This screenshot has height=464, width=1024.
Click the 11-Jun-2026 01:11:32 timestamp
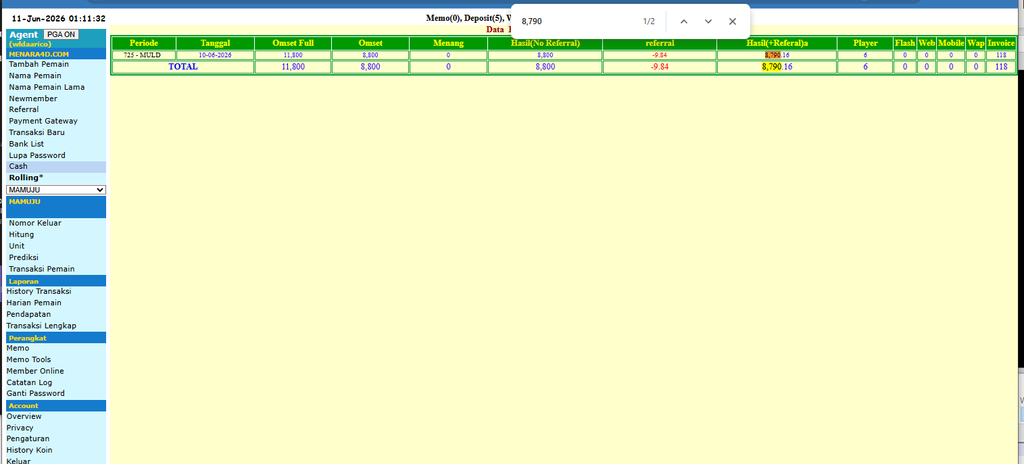[59, 18]
